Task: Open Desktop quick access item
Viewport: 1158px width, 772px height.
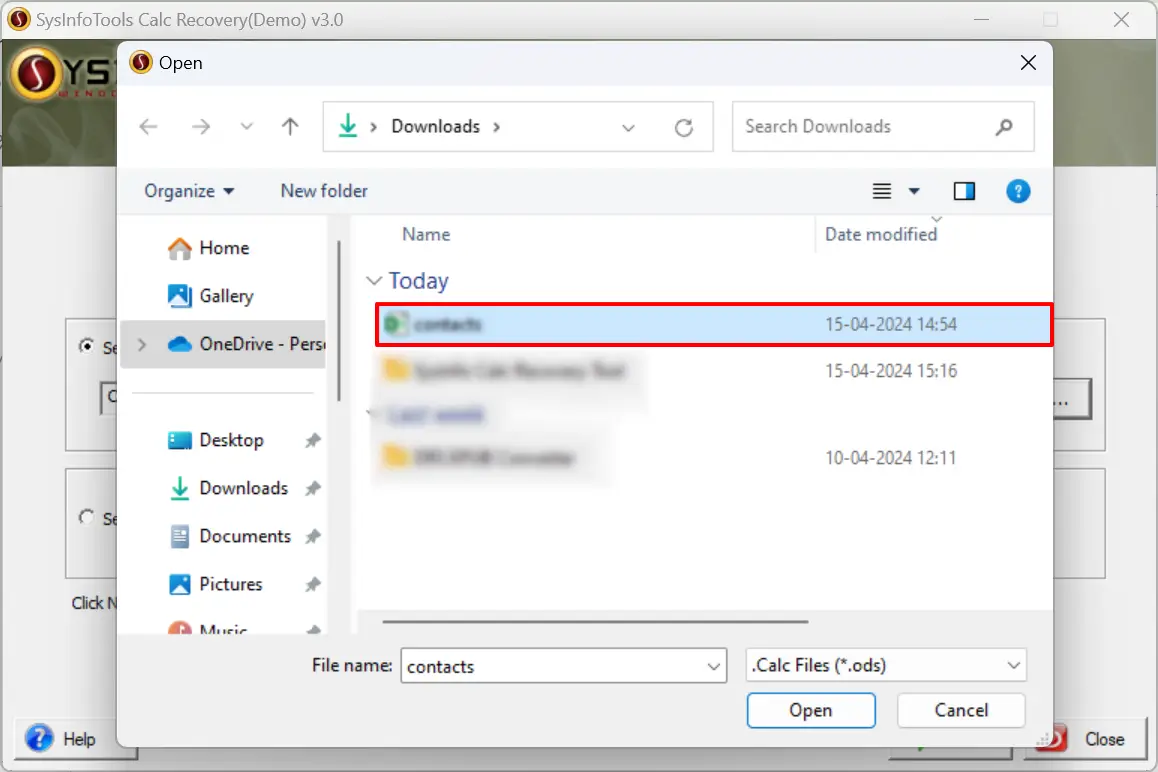Action: [231, 440]
